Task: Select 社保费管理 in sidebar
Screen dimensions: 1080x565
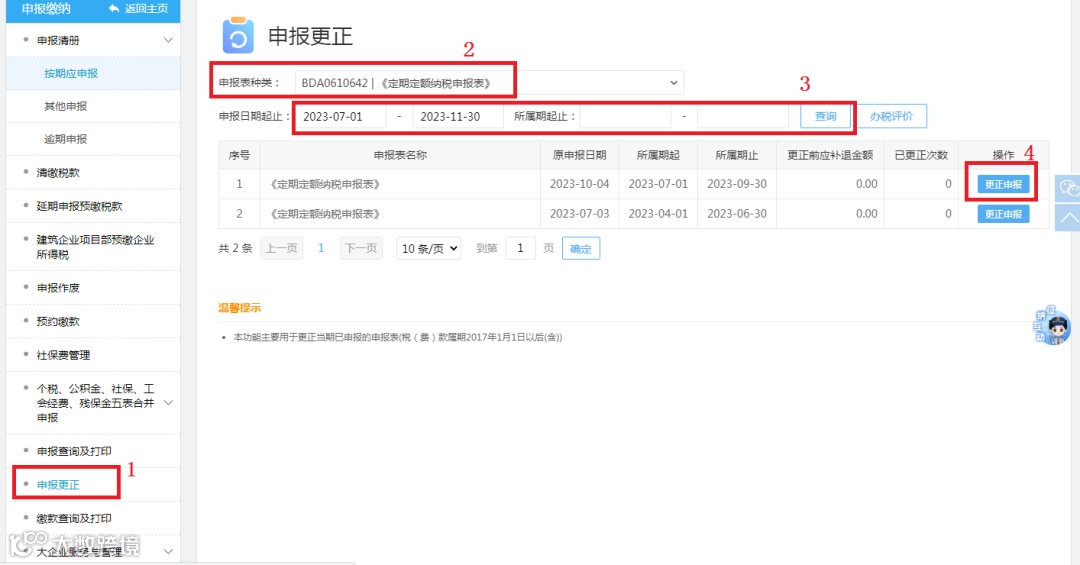Action: pyautogui.click(x=63, y=356)
